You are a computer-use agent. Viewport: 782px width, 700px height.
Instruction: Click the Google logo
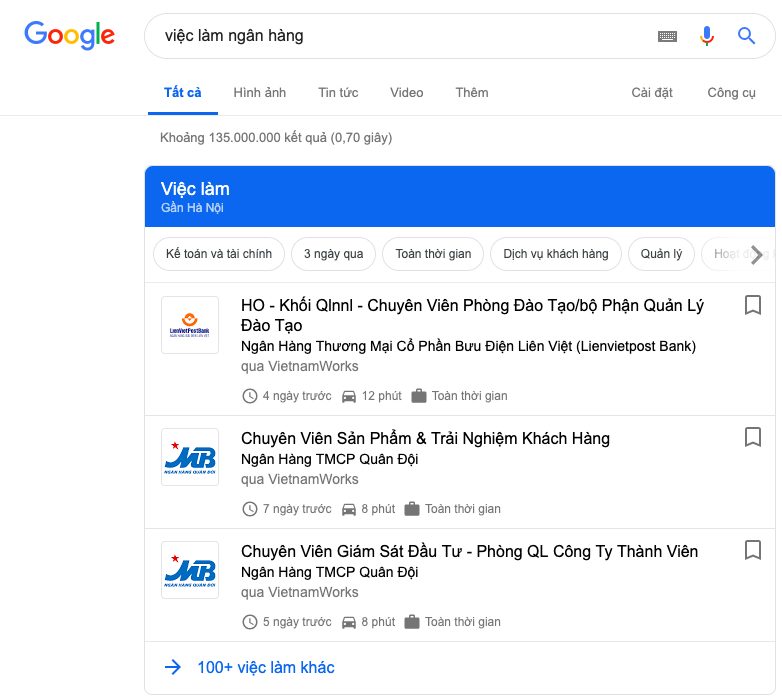pos(69,35)
